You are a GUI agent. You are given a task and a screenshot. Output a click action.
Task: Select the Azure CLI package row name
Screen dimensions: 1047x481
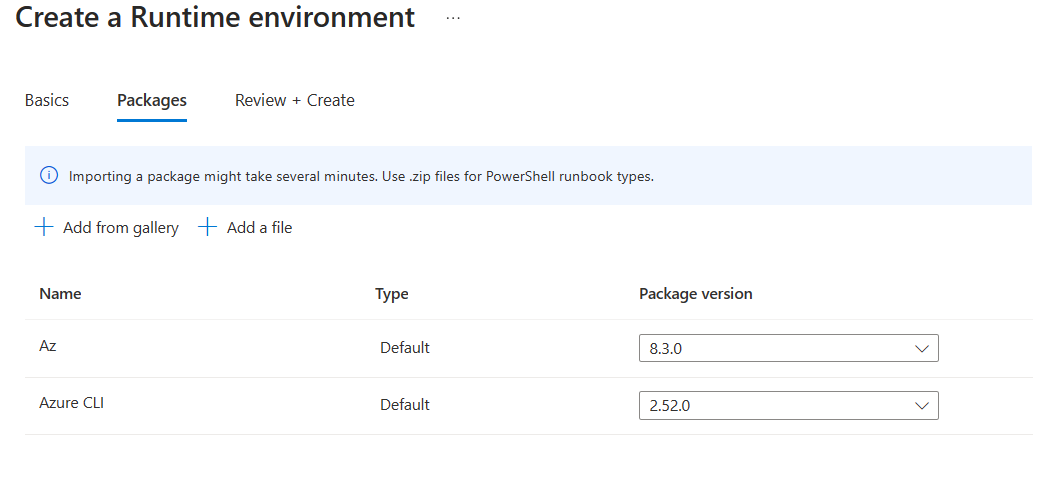pos(72,403)
